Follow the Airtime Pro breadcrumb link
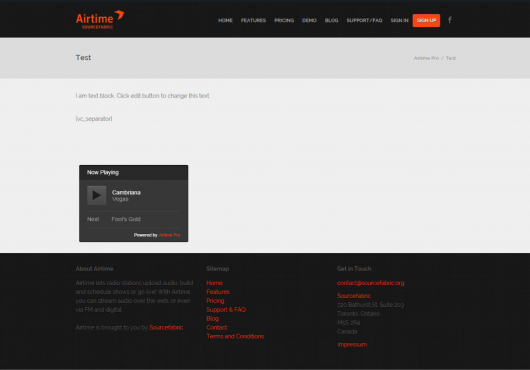Viewport: 530px width, 370px height. pos(426,58)
